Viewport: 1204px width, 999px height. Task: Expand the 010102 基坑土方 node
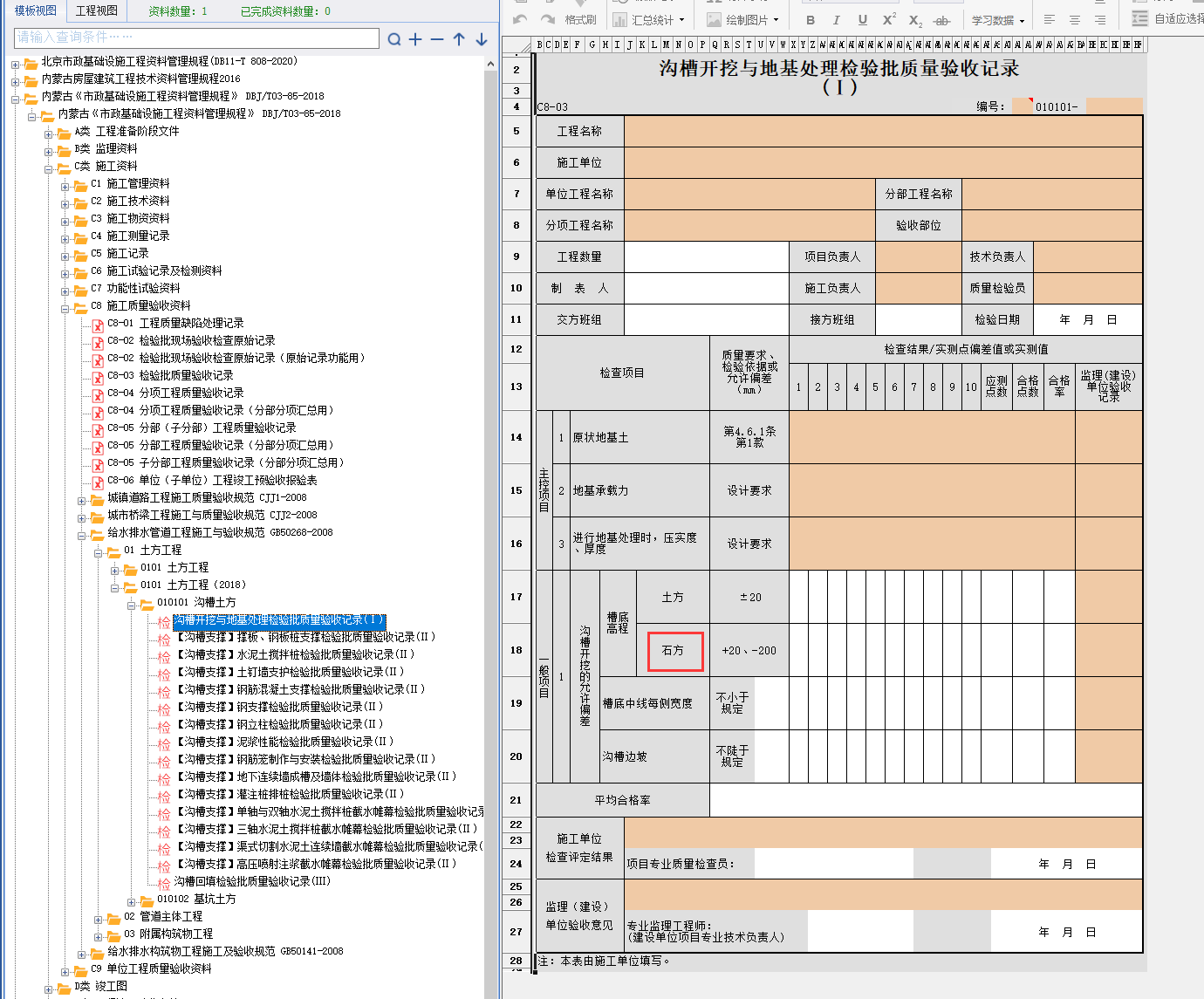click(x=132, y=900)
